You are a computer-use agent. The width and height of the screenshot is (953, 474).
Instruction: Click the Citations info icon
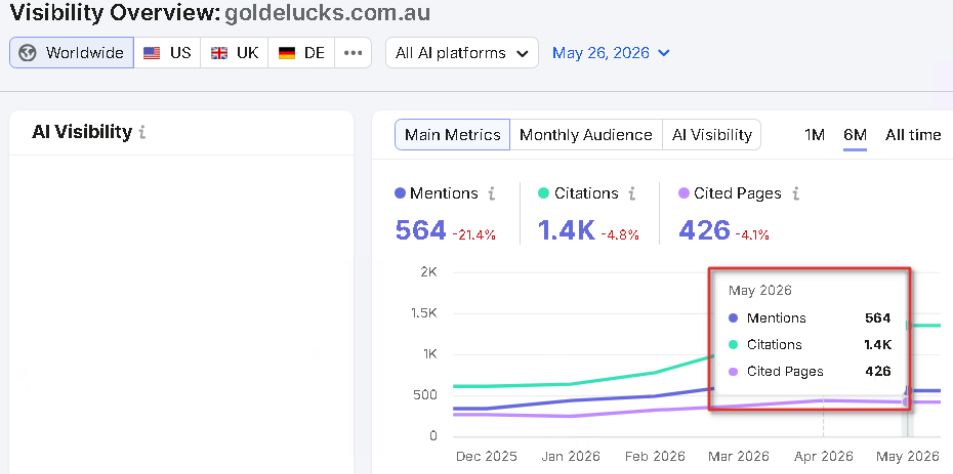click(x=632, y=194)
